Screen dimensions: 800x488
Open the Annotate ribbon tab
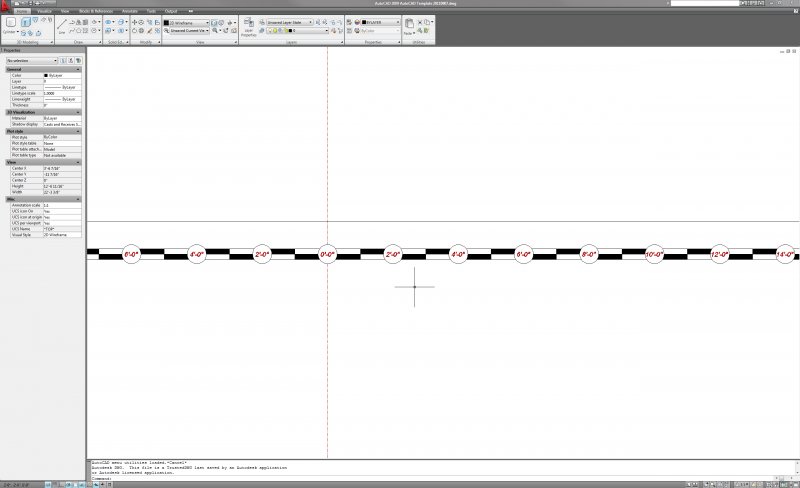coord(130,11)
